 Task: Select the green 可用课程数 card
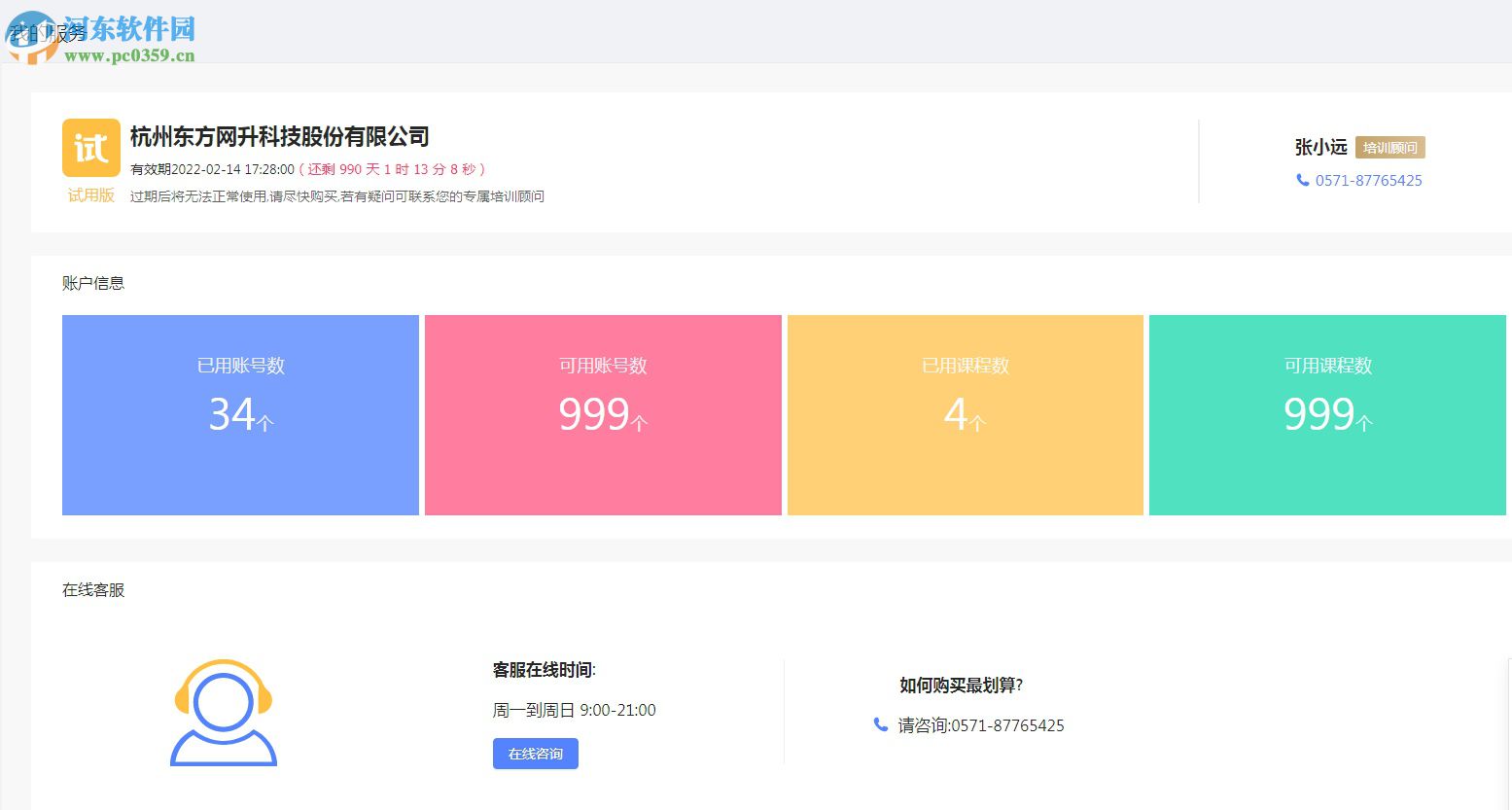coord(1327,415)
